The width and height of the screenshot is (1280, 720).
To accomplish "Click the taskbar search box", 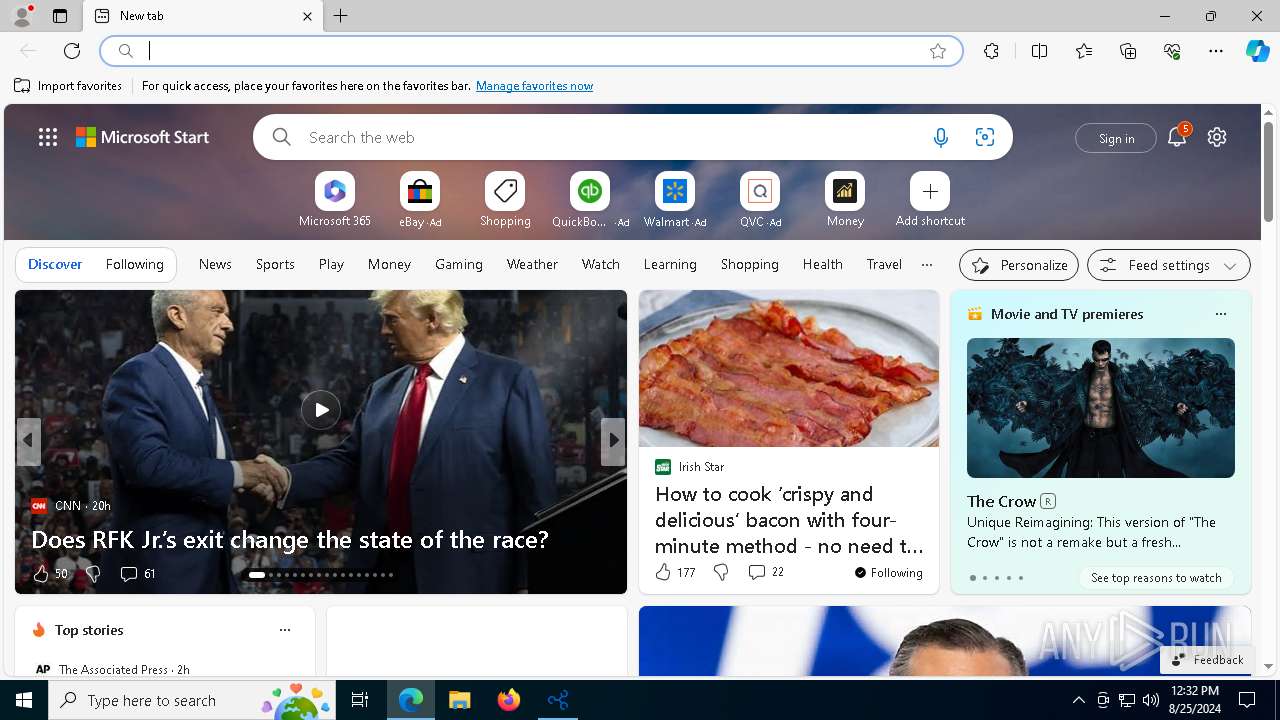I will [192, 700].
